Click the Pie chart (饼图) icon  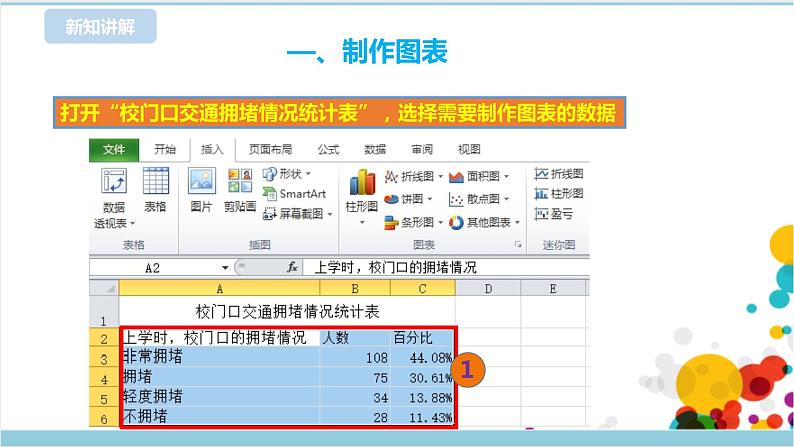391,199
